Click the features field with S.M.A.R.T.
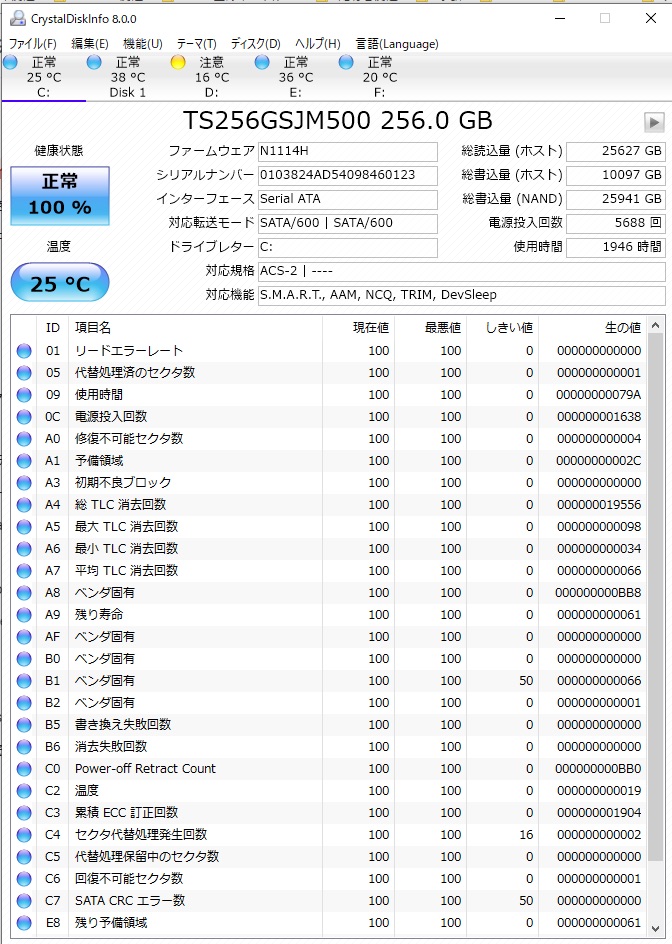Screen dimensions: 672x944 (461, 295)
